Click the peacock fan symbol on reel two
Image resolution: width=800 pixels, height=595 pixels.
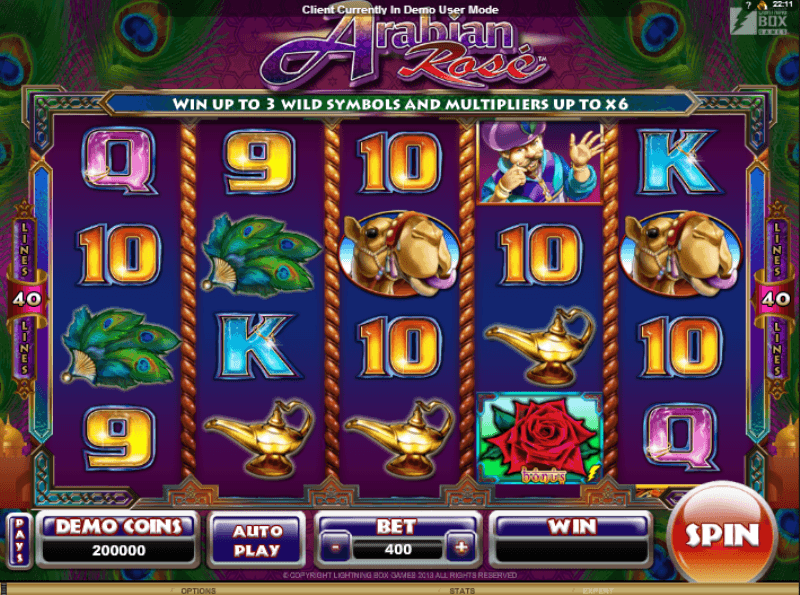coord(260,255)
